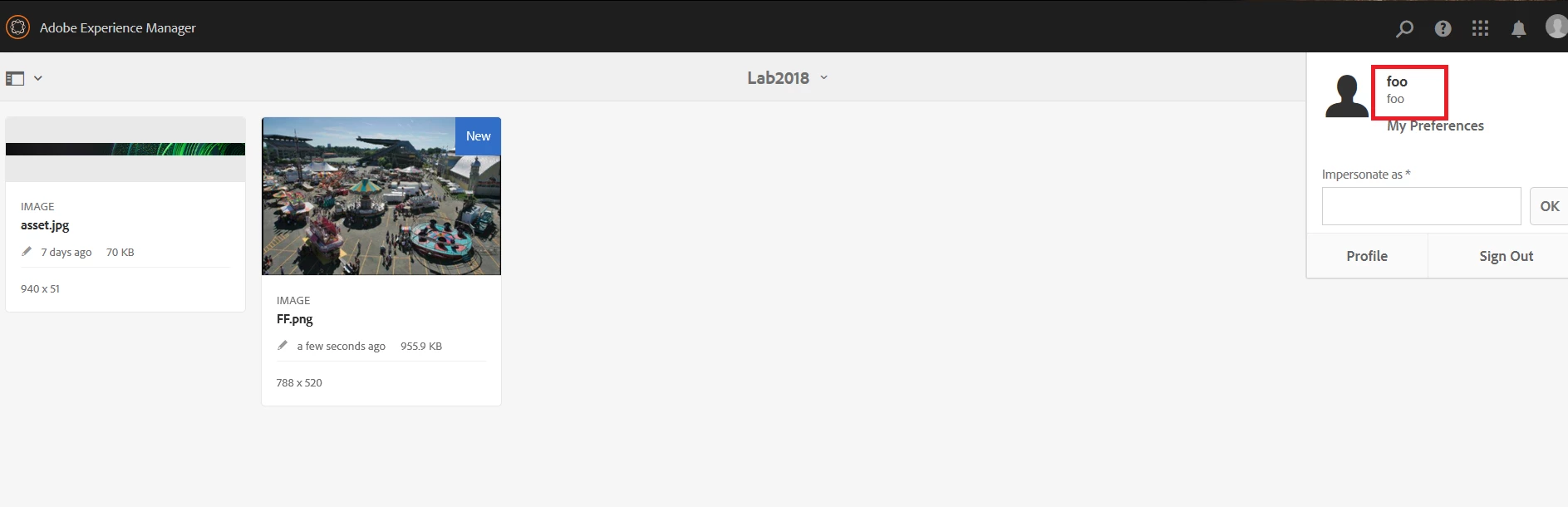
Task: Click the New badge on FF.png
Action: (478, 136)
